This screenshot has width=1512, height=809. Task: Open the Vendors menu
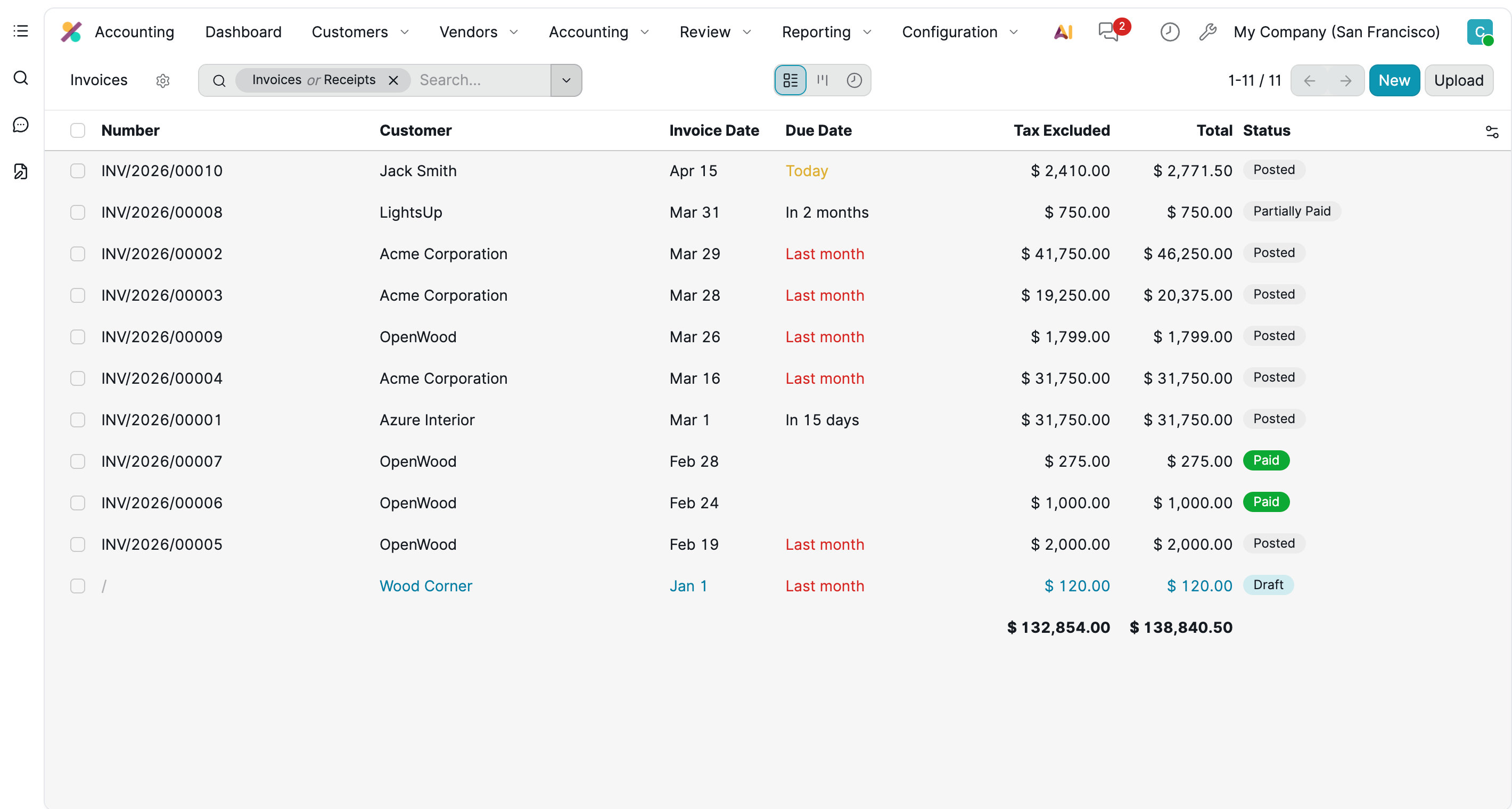pyautogui.click(x=478, y=32)
